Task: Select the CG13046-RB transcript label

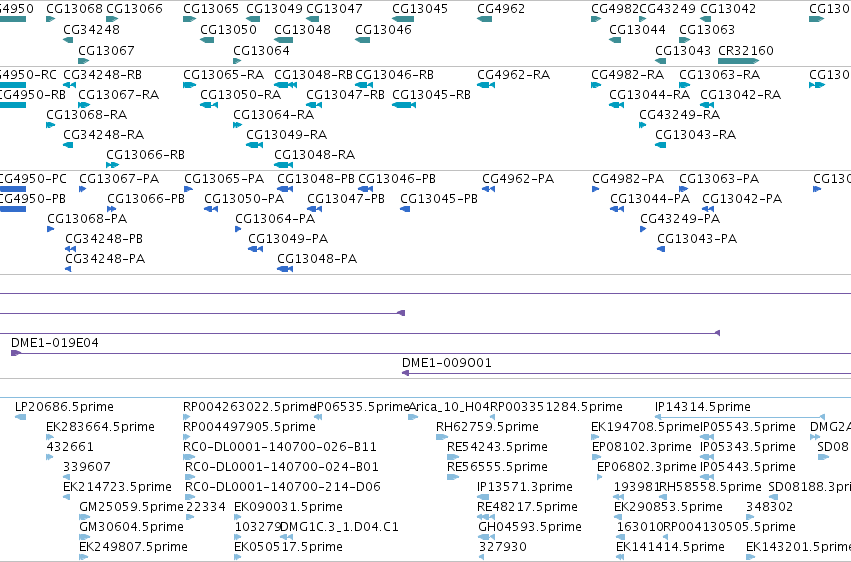Action: point(394,75)
